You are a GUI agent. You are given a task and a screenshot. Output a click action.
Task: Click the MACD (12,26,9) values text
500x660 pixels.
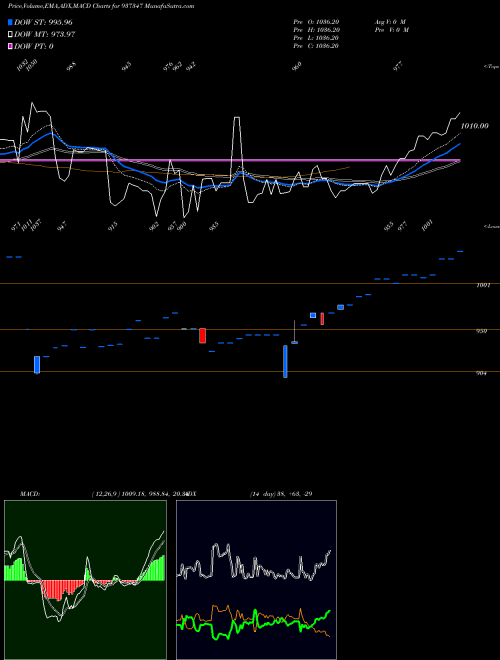(x=139, y=494)
